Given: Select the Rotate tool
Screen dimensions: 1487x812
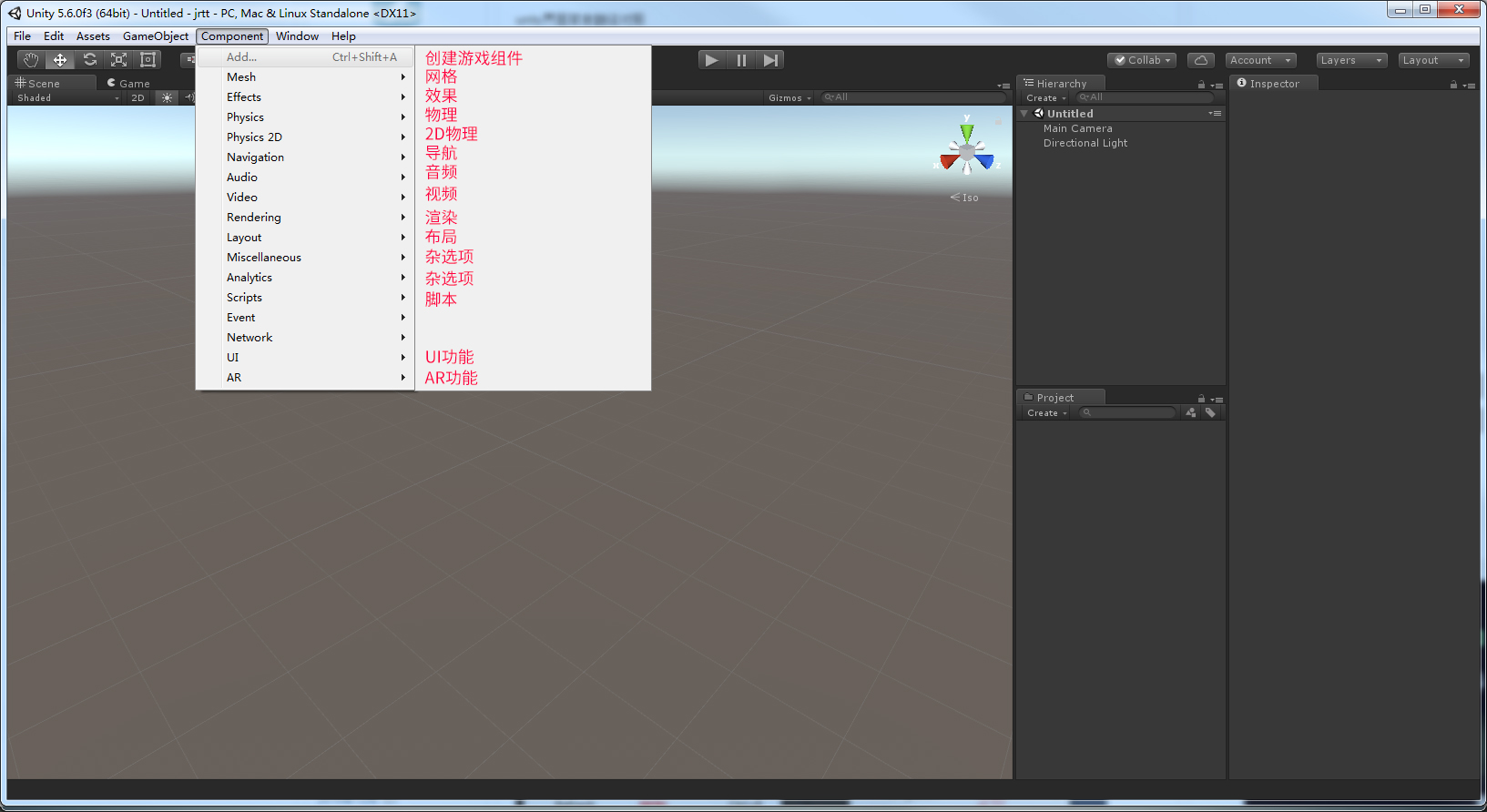Looking at the screenshot, I should [x=89, y=60].
